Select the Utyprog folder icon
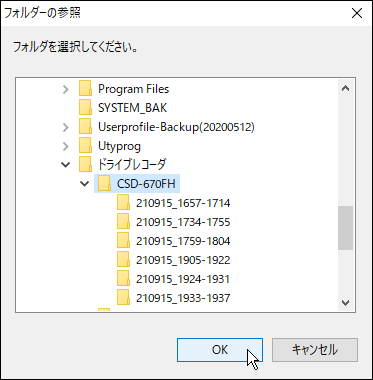The width and height of the screenshot is (373, 380). (x=85, y=146)
